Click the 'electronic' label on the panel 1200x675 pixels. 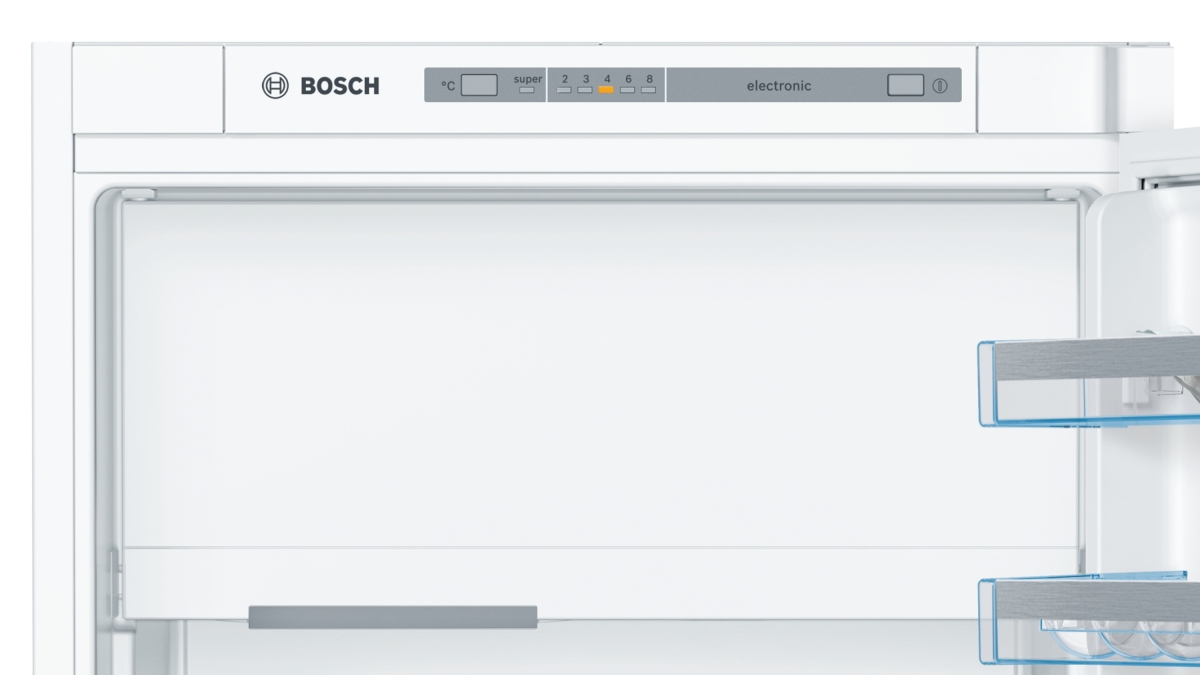tap(779, 86)
